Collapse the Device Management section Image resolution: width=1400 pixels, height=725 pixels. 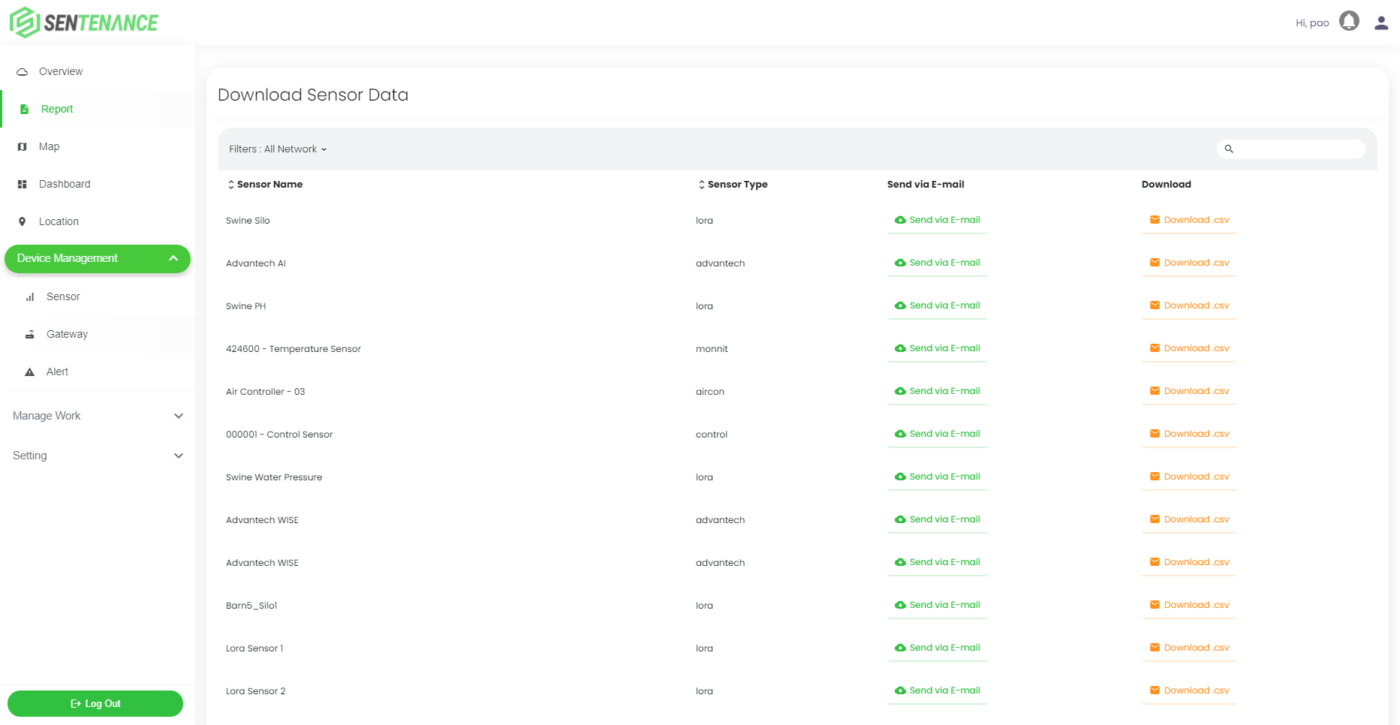pyautogui.click(x=97, y=259)
